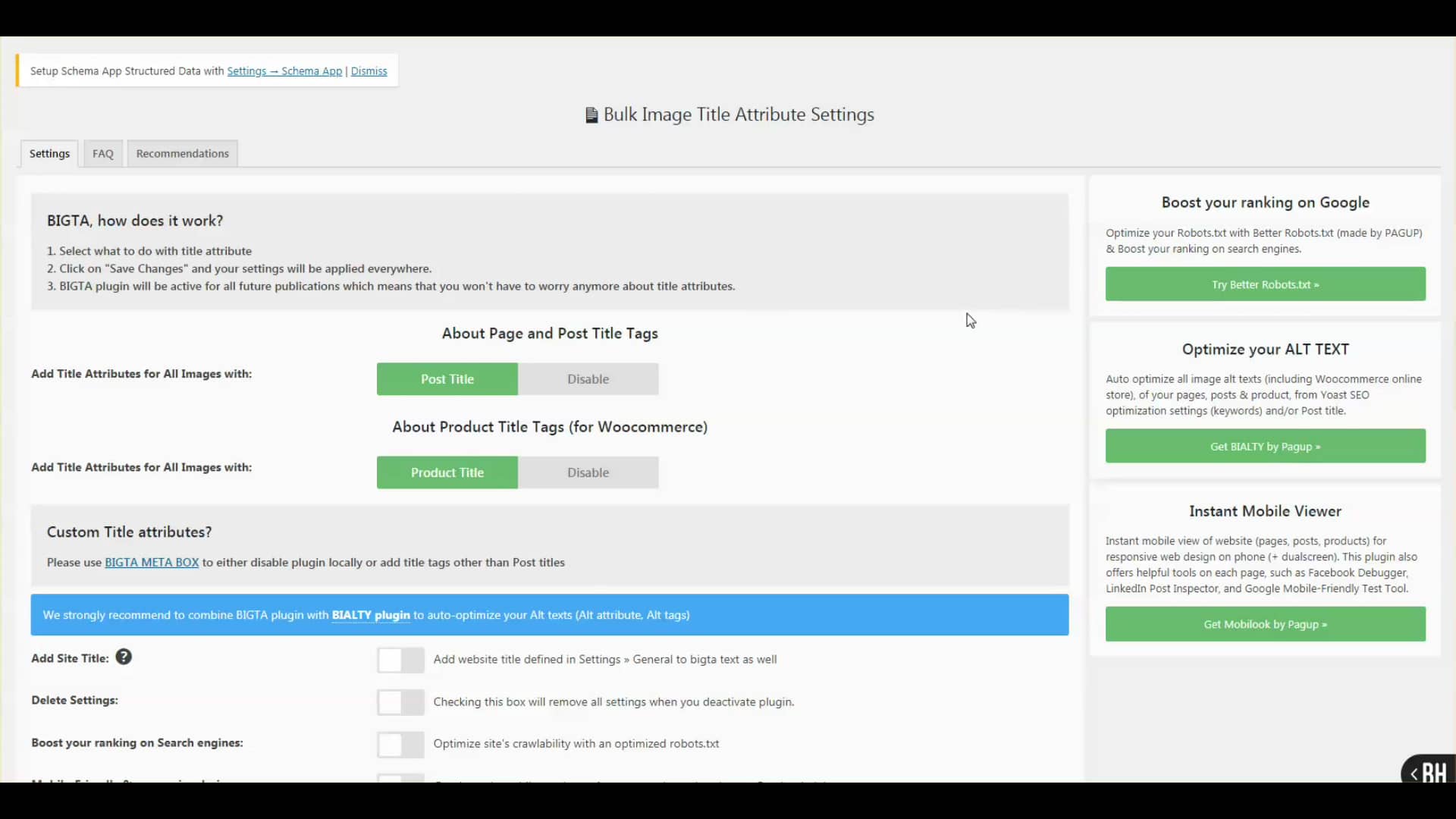Select Post Title for all image title attributes

447,378
